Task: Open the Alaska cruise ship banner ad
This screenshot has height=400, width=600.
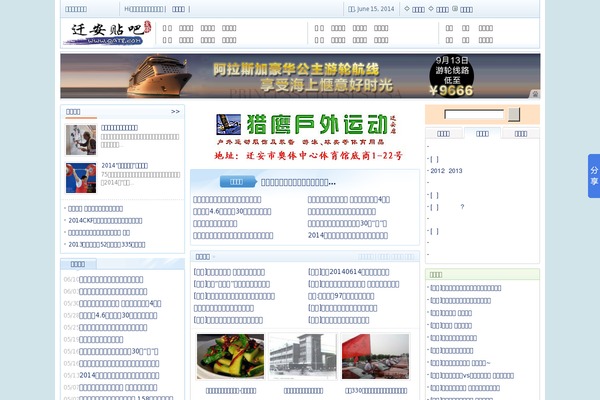Action: click(x=300, y=76)
